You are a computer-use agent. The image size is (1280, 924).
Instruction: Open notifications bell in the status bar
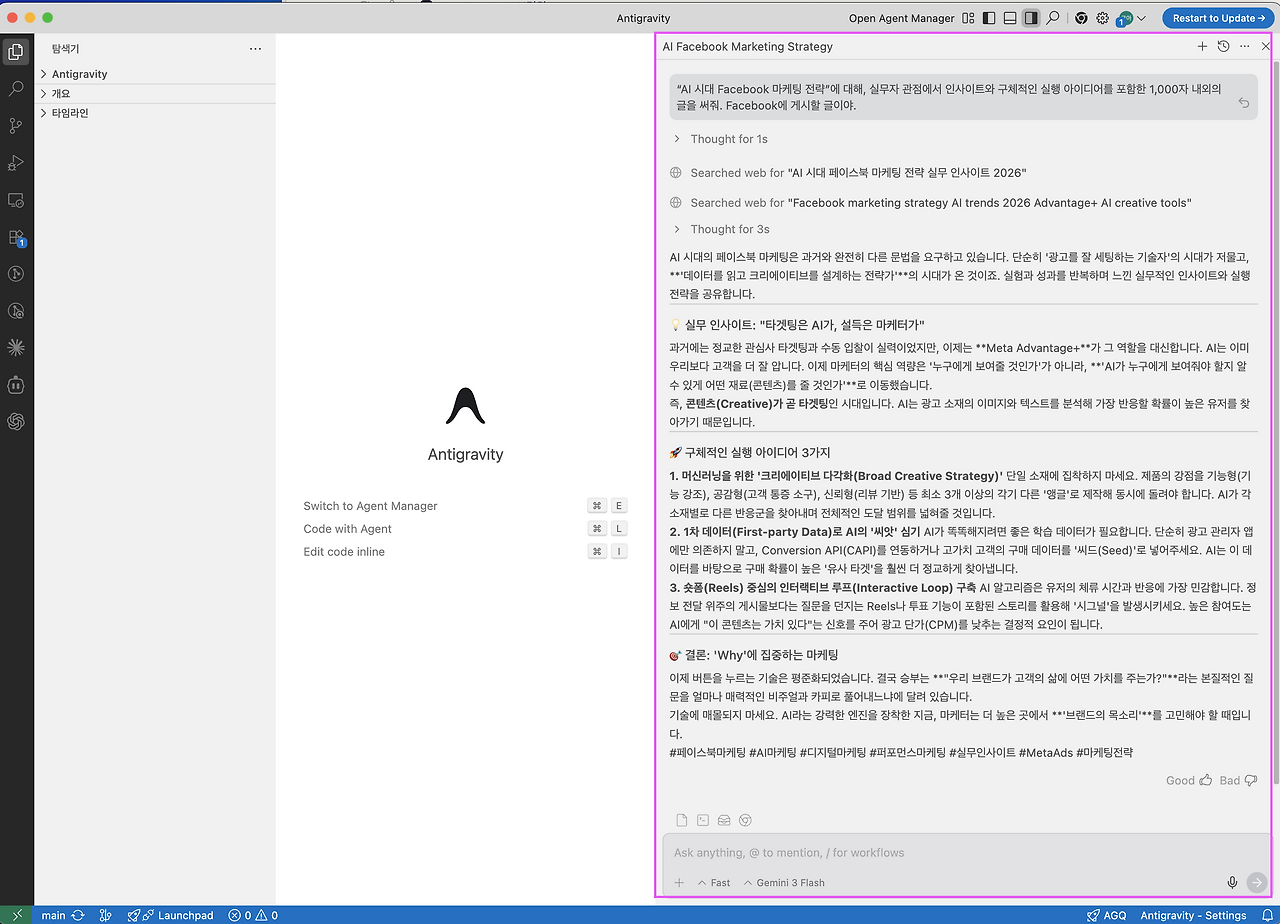pyautogui.click(x=1265, y=915)
